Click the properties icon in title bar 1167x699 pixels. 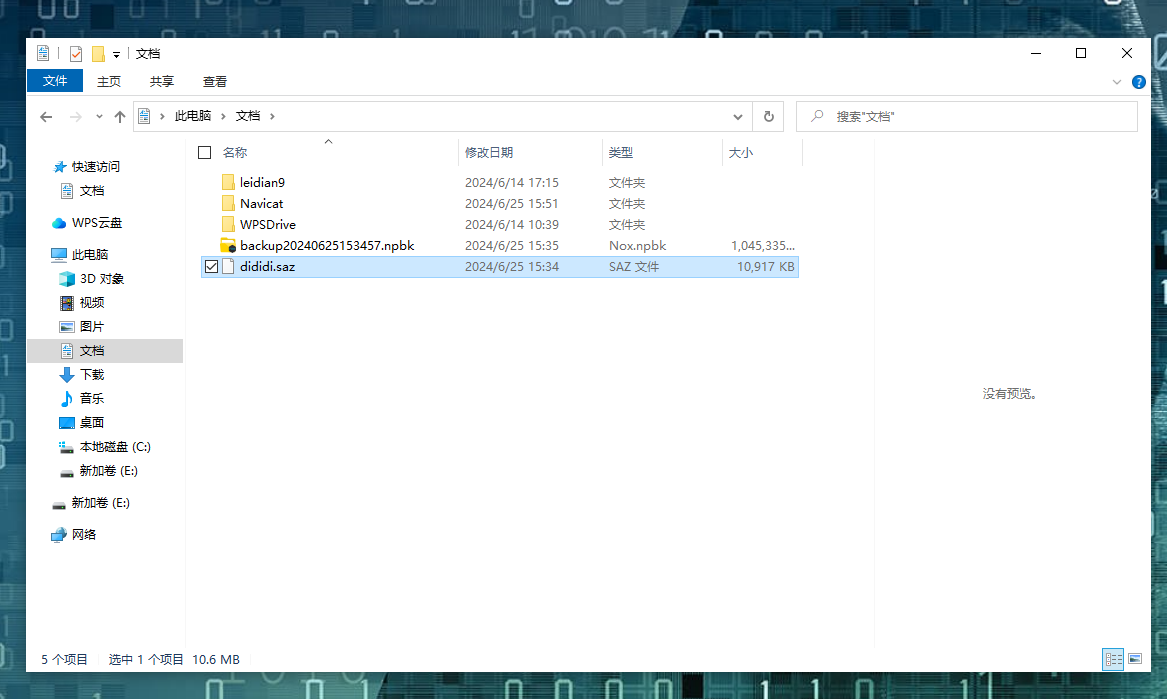[76, 54]
